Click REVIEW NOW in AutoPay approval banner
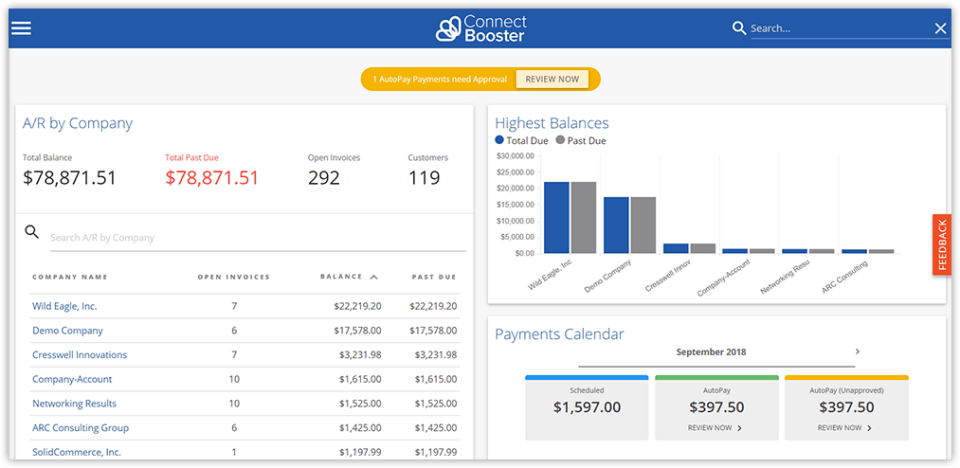The height and width of the screenshot is (468, 960). (x=552, y=79)
